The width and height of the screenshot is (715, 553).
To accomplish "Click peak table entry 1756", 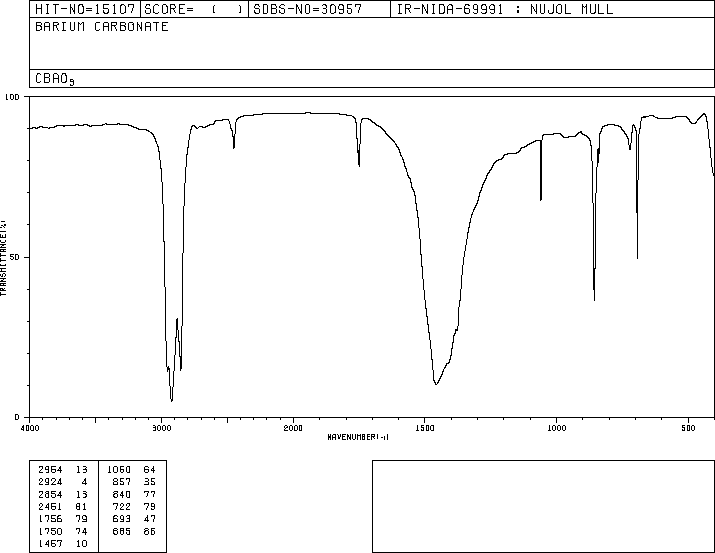I will click(50, 519).
